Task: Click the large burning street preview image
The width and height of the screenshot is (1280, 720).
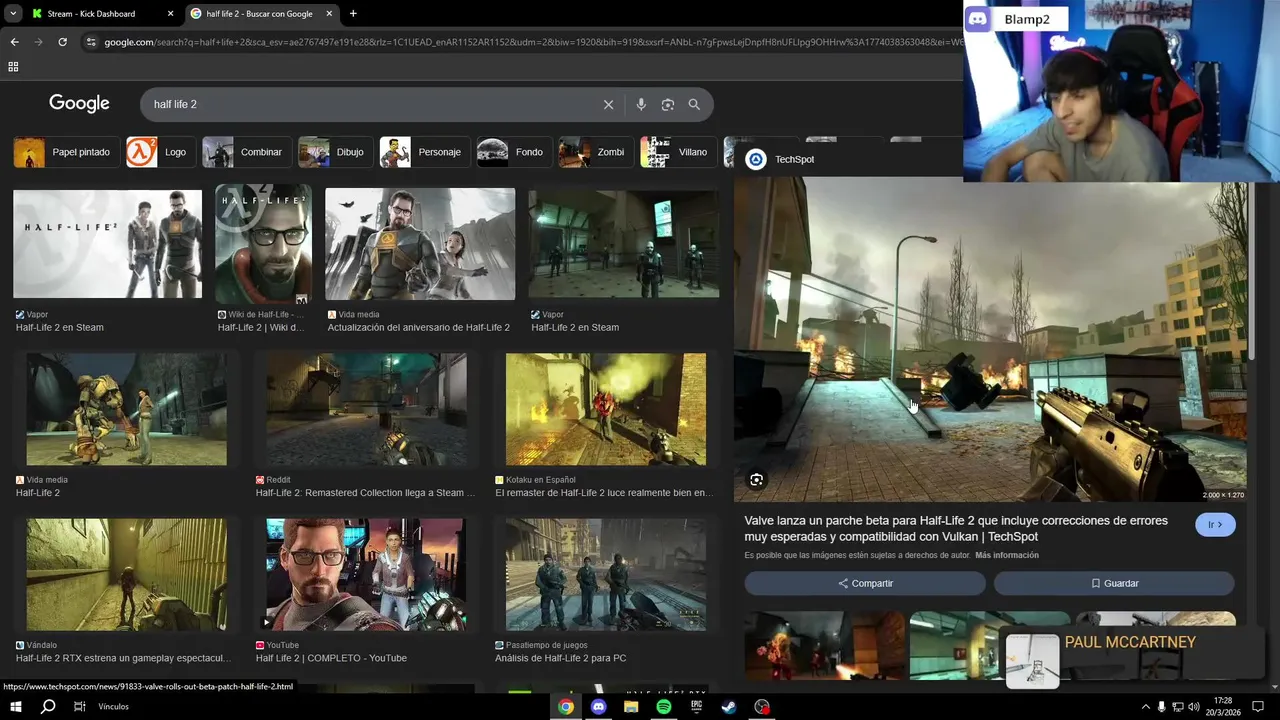Action: [990, 340]
